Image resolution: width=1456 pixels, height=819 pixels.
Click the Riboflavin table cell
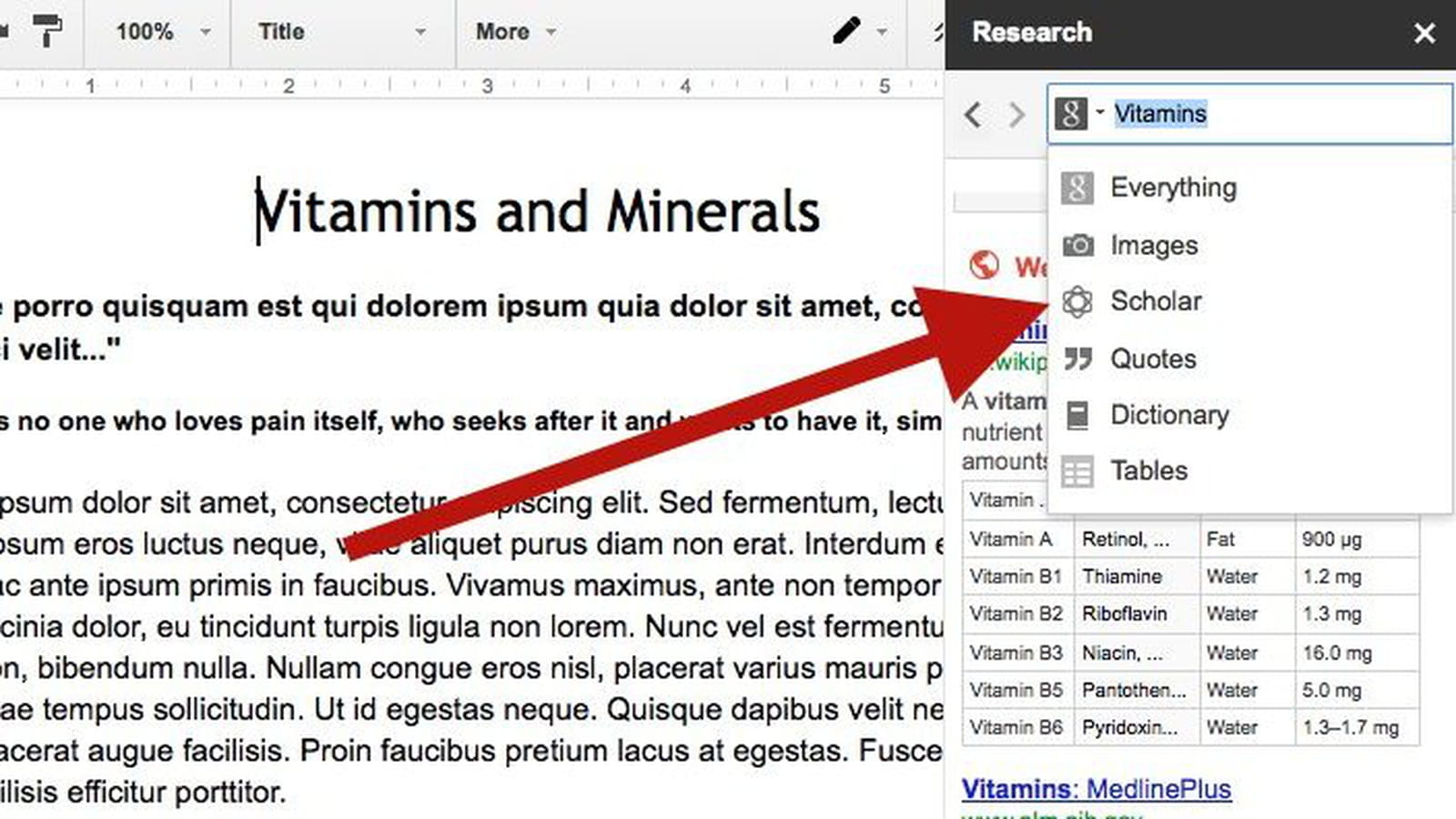click(x=1137, y=614)
